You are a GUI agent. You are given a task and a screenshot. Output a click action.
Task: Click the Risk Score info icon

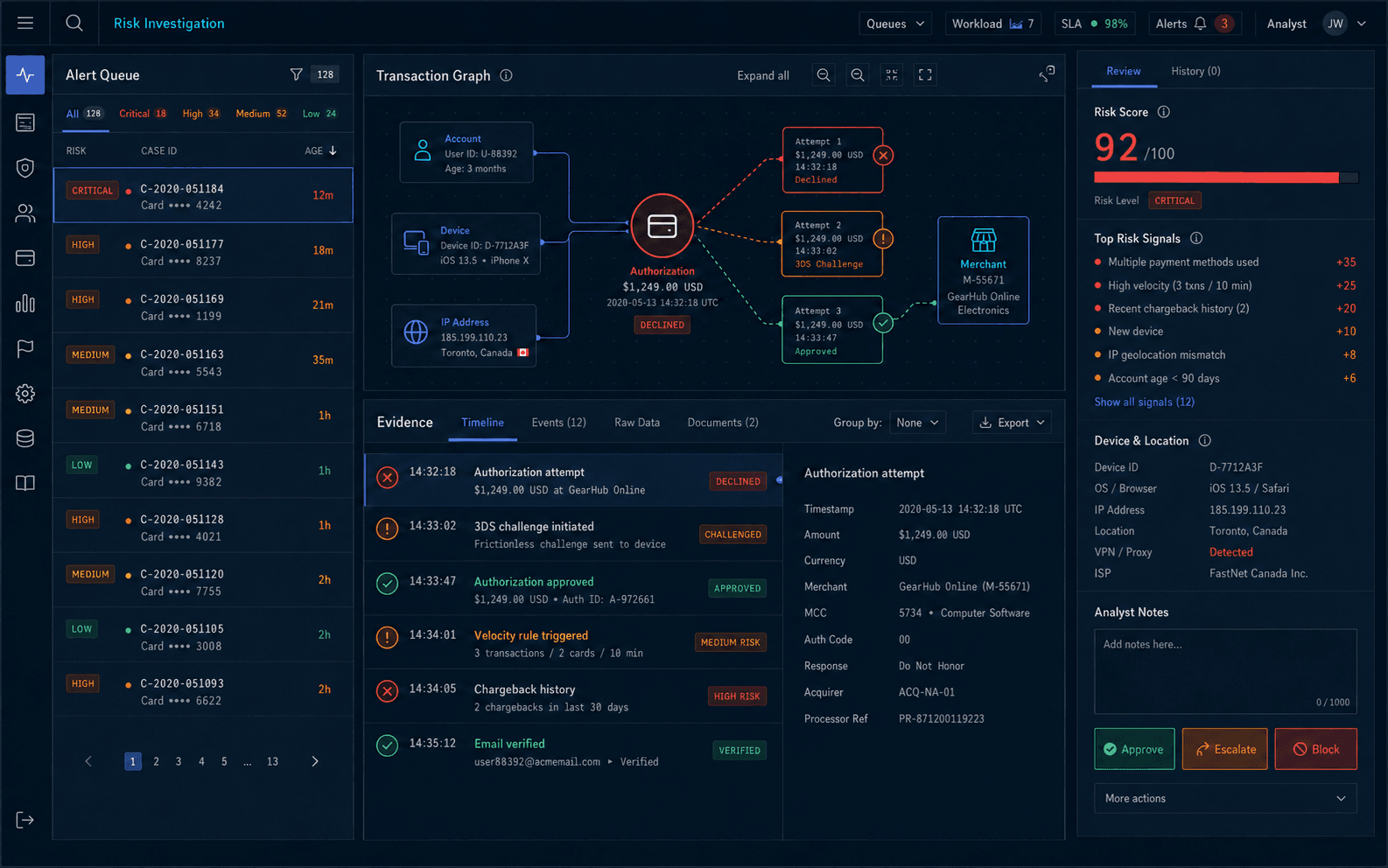coord(1164,112)
